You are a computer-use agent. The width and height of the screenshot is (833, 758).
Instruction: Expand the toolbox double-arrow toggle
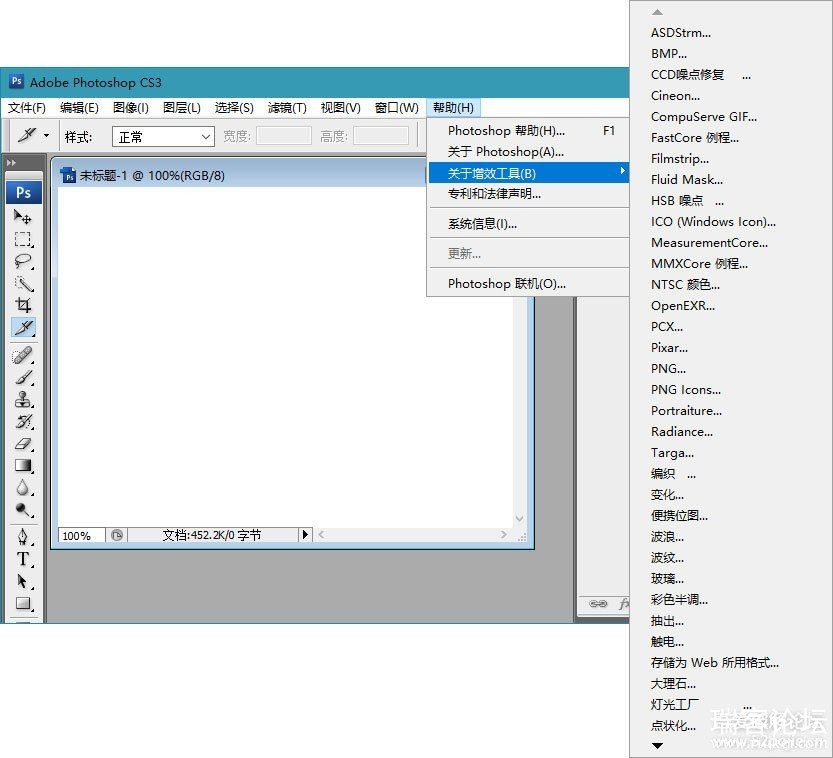pyautogui.click(x=11, y=163)
